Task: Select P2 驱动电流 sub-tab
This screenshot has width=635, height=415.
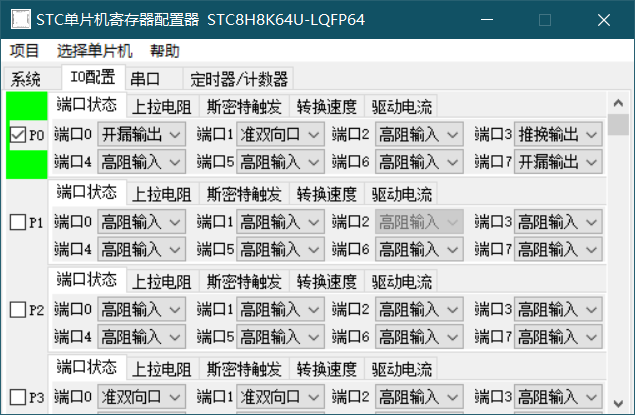Action: (401, 282)
